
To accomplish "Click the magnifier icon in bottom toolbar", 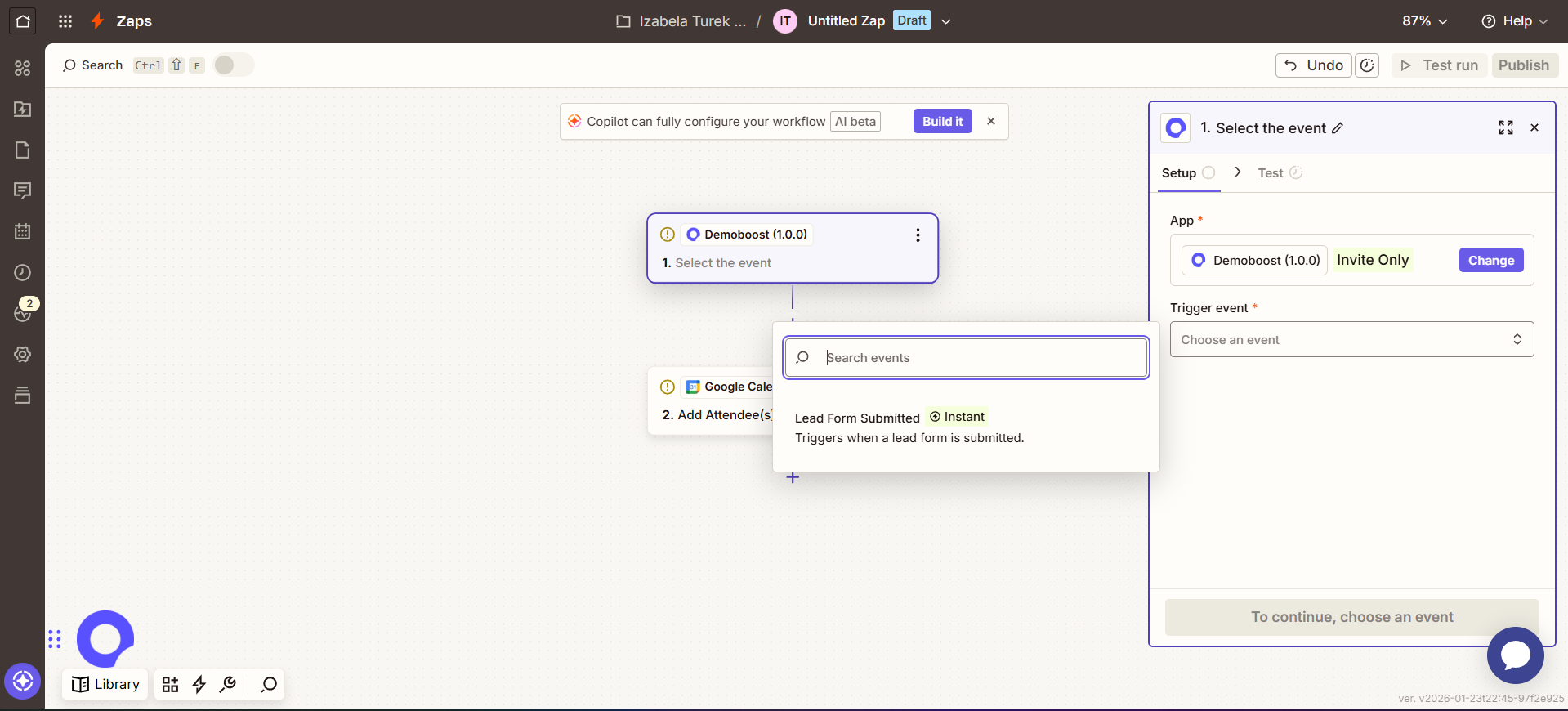I will point(269,684).
